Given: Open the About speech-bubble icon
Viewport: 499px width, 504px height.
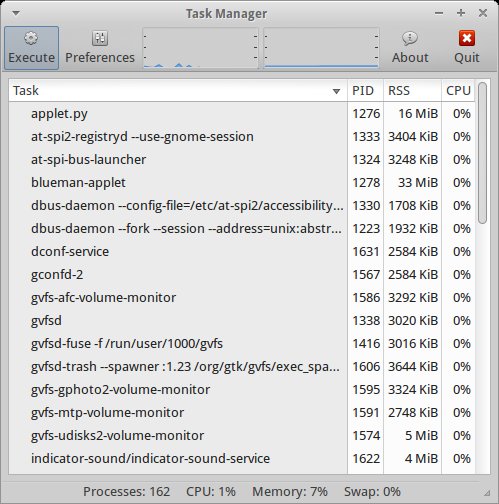Looking at the screenshot, I should [410, 39].
